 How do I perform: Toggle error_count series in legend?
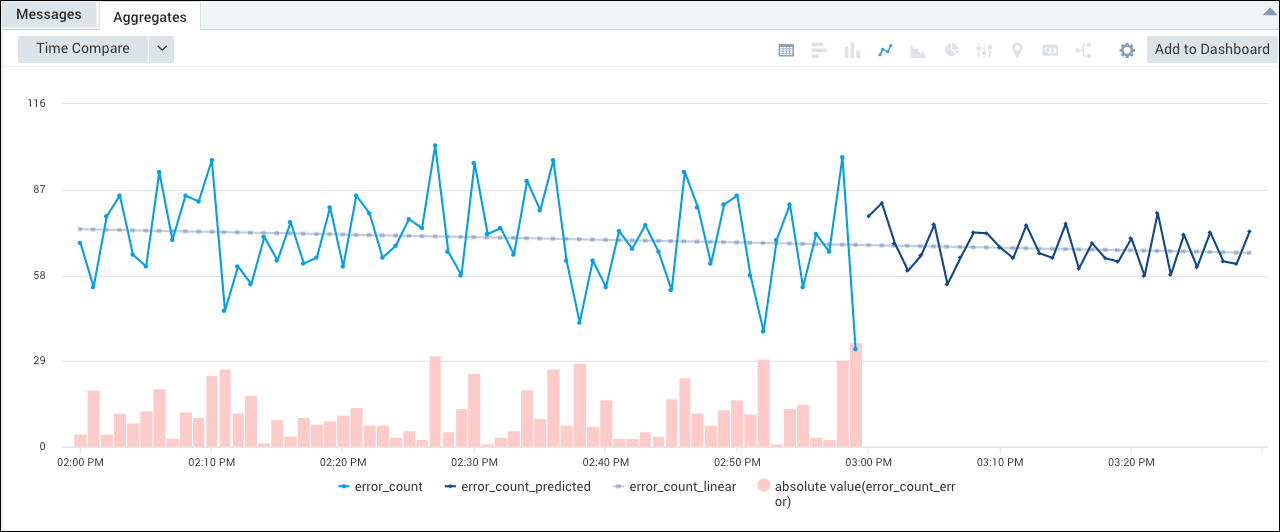380,487
